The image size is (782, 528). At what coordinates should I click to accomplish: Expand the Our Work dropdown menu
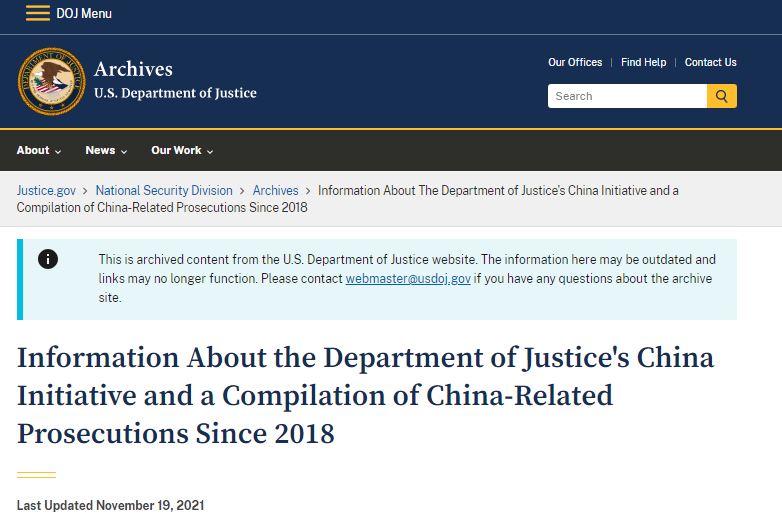182,151
